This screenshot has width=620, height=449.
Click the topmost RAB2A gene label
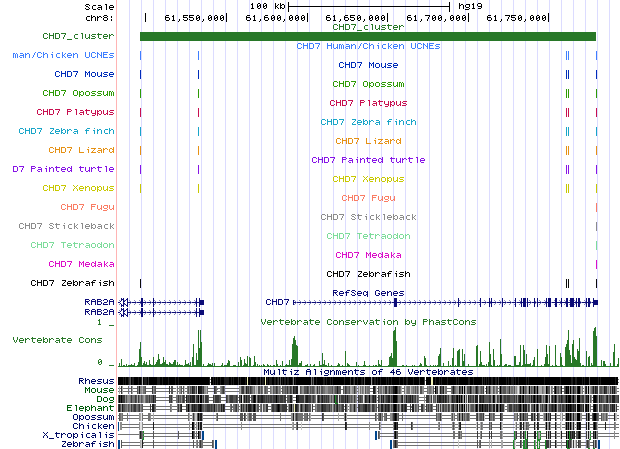tap(98, 301)
